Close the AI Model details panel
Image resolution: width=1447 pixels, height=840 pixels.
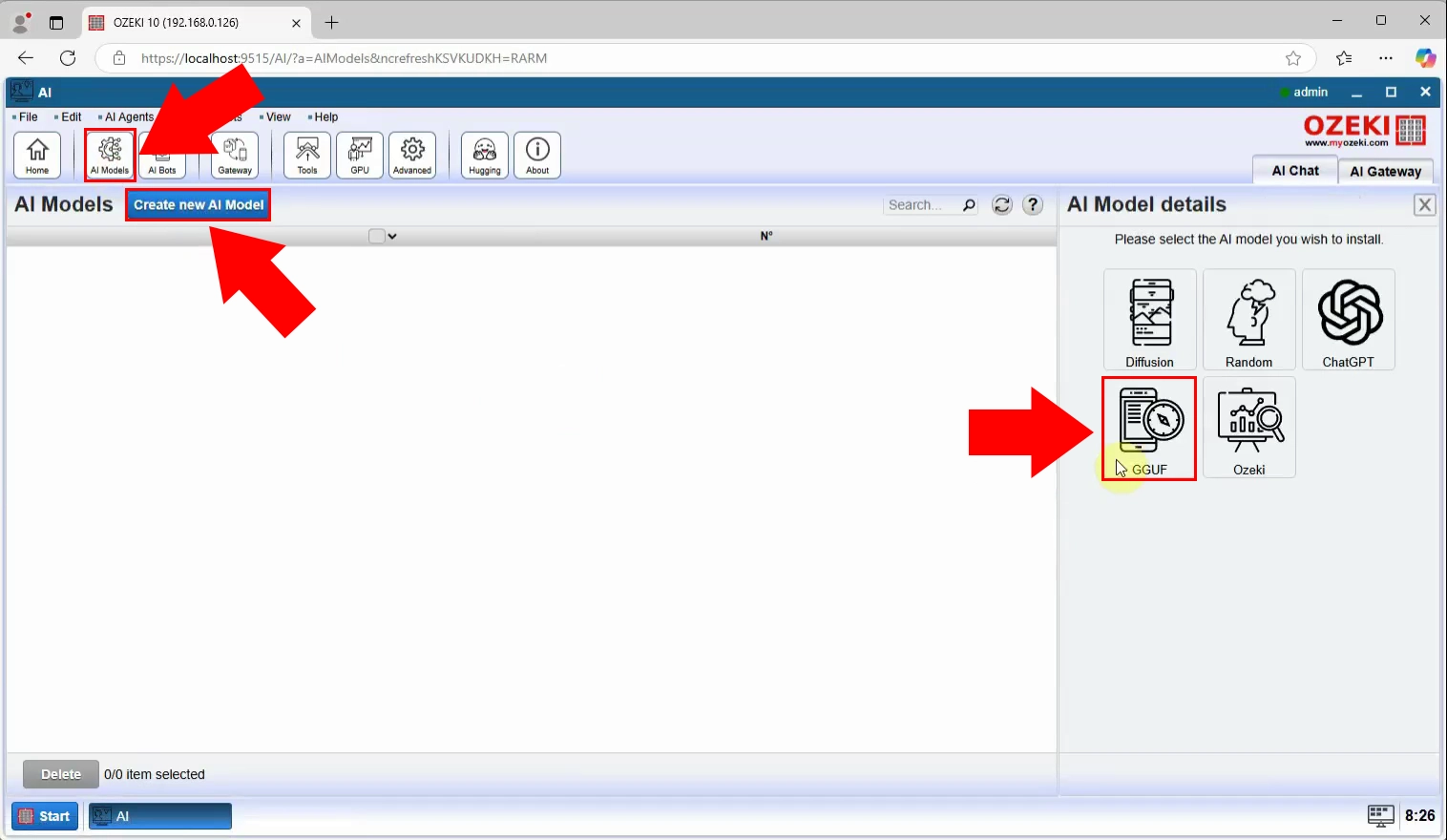point(1425,205)
